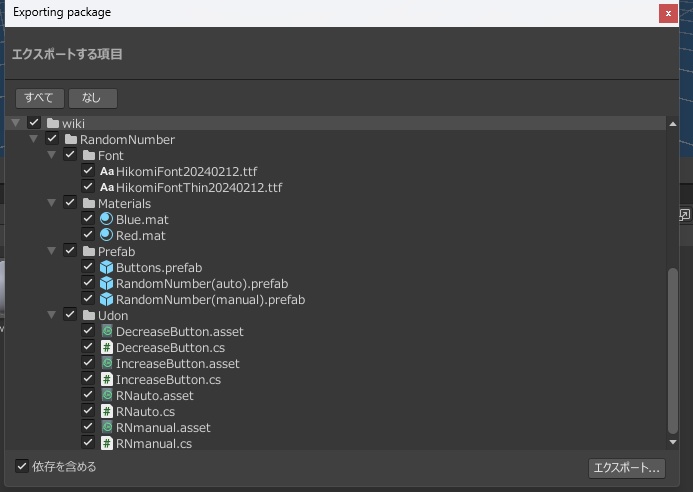
Task: Click the RNauto.cs script icon
Action: 107,411
